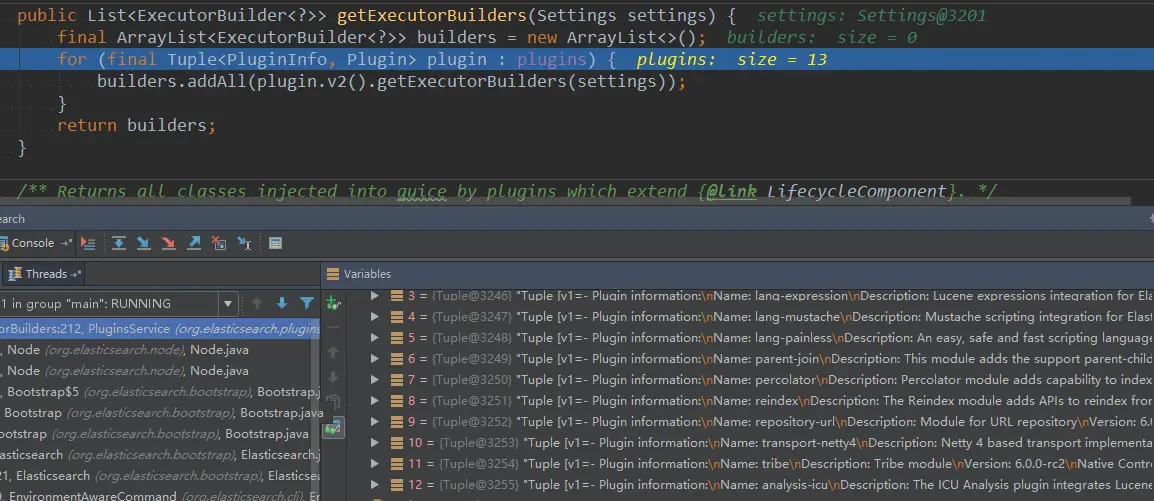
Task: Click the Step Over icon
Action: (118, 243)
